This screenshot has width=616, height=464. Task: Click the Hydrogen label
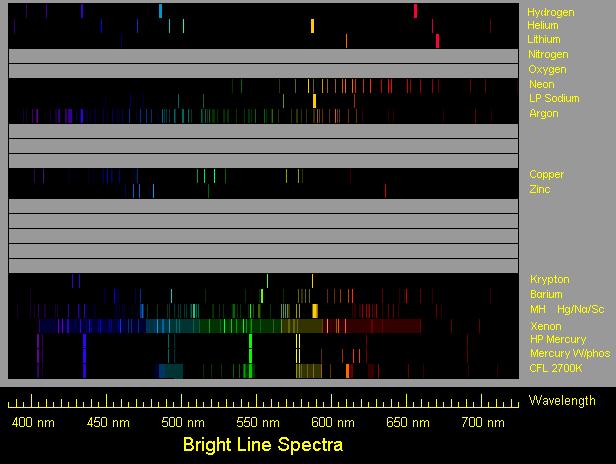(551, 13)
